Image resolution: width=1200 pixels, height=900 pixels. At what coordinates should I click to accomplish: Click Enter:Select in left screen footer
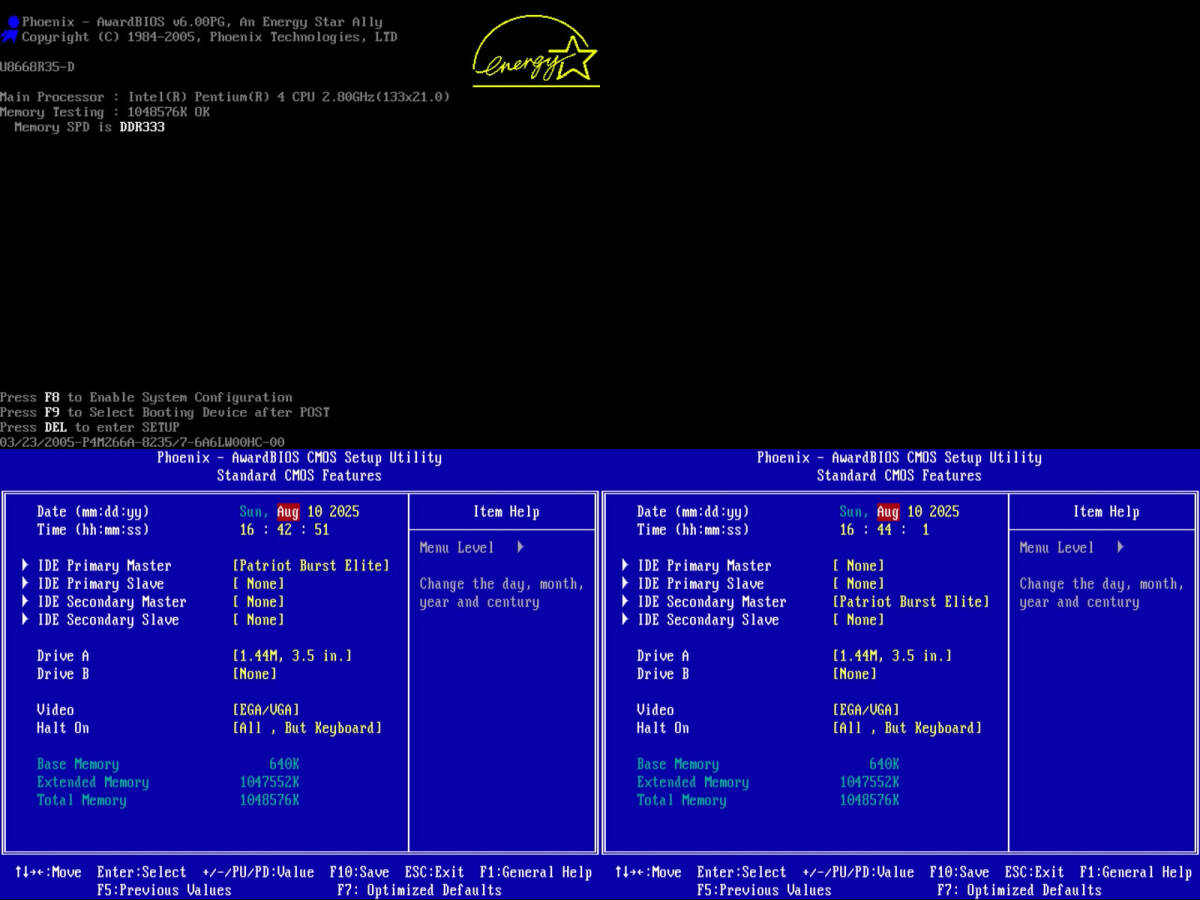pyautogui.click(x=142, y=872)
